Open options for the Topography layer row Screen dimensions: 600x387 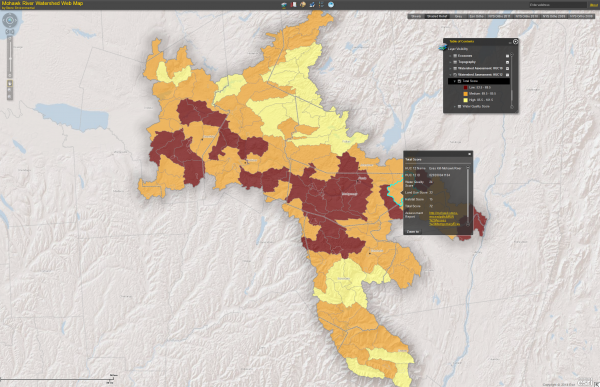(x=507, y=62)
